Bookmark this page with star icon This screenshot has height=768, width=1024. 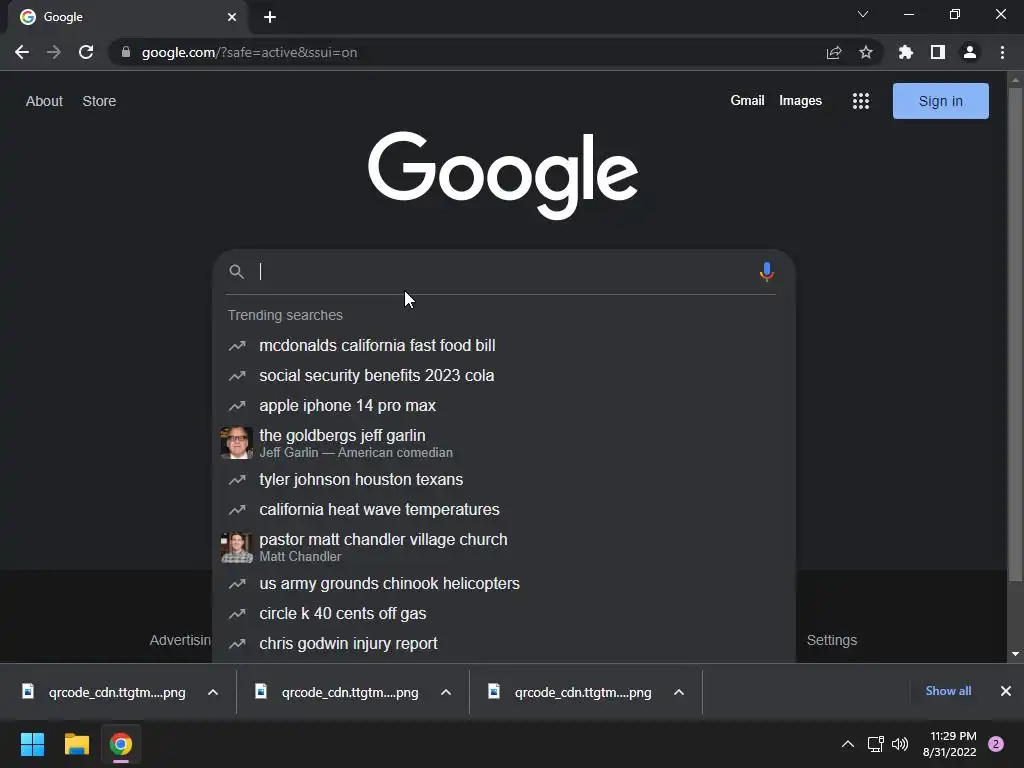coord(866,52)
